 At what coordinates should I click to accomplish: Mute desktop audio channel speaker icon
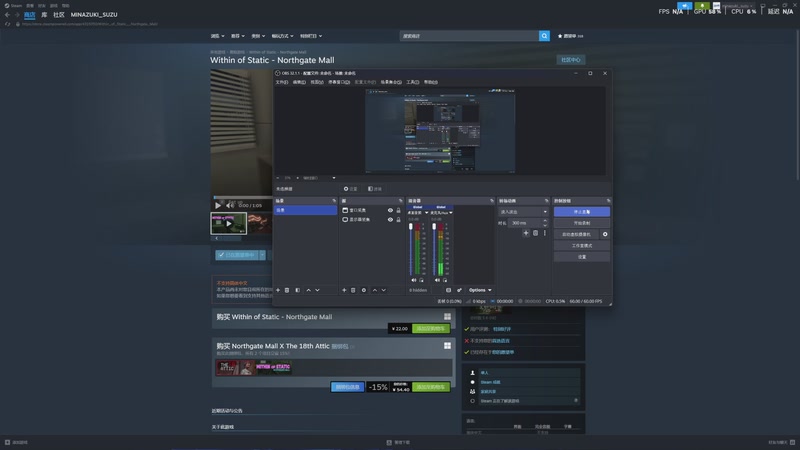click(414, 280)
